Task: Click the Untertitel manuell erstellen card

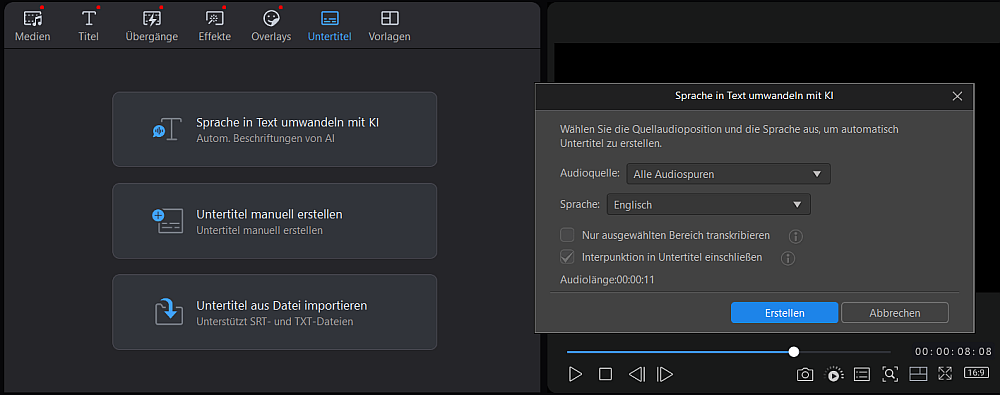Action: (x=274, y=221)
